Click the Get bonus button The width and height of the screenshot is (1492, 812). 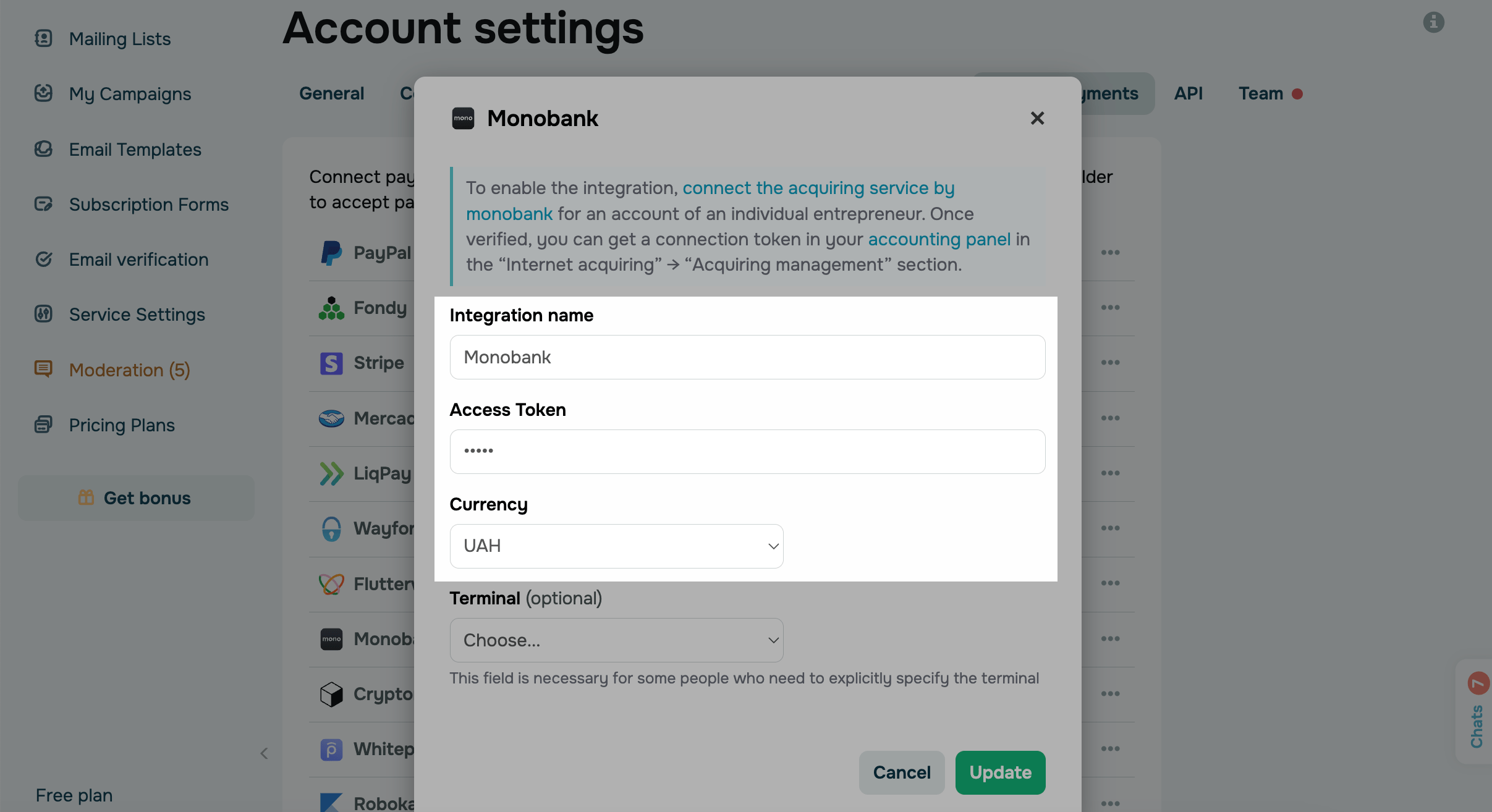[136, 498]
